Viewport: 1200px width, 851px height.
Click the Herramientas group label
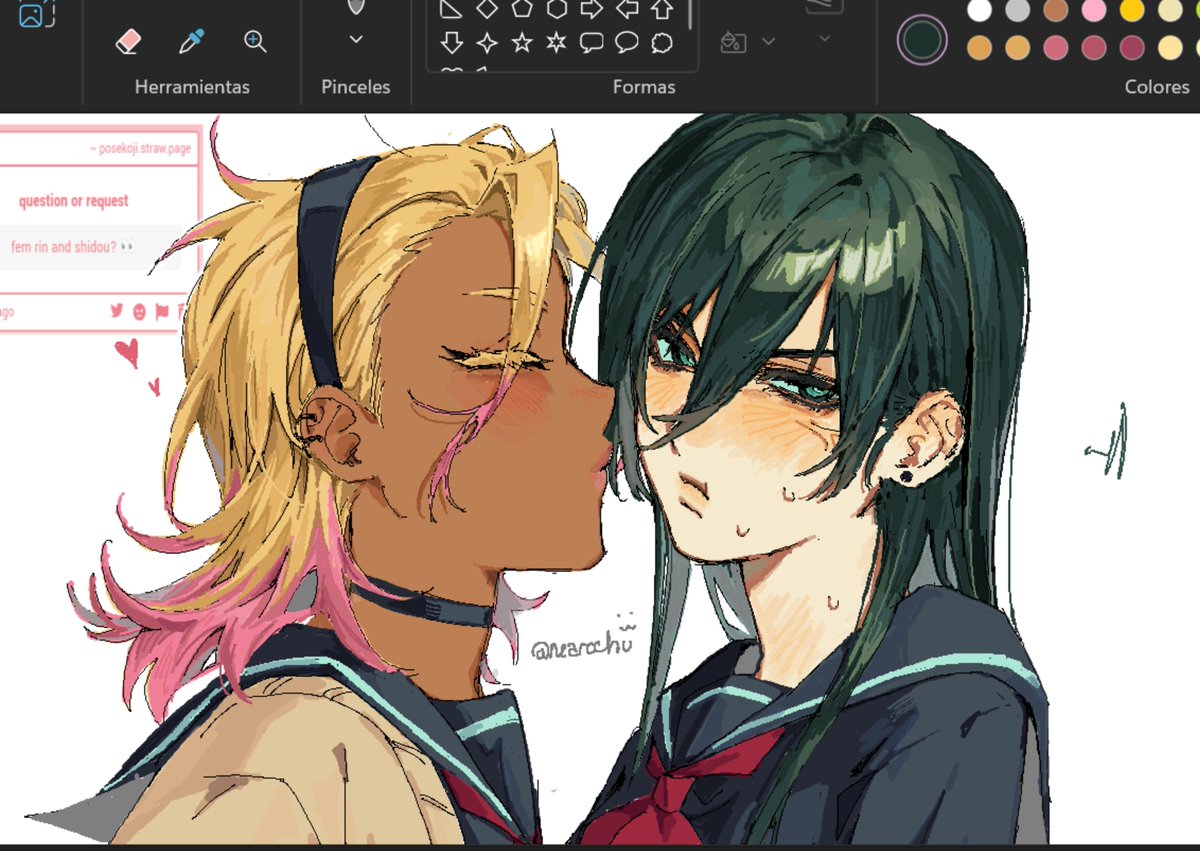click(192, 87)
